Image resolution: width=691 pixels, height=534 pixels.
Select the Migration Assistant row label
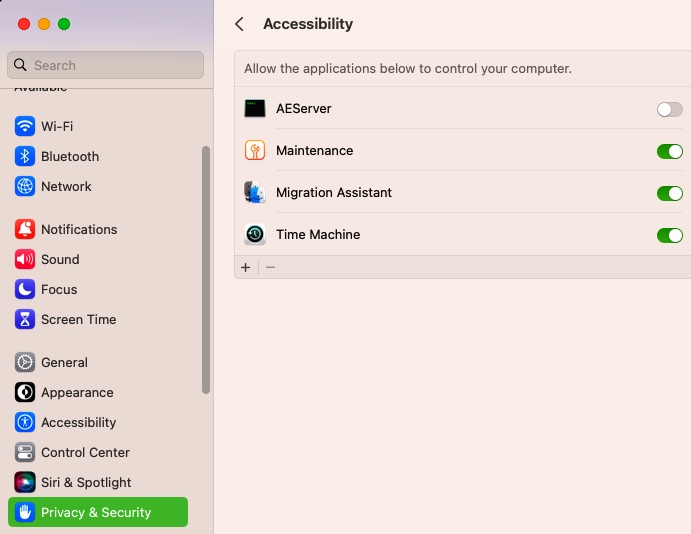[334, 193]
